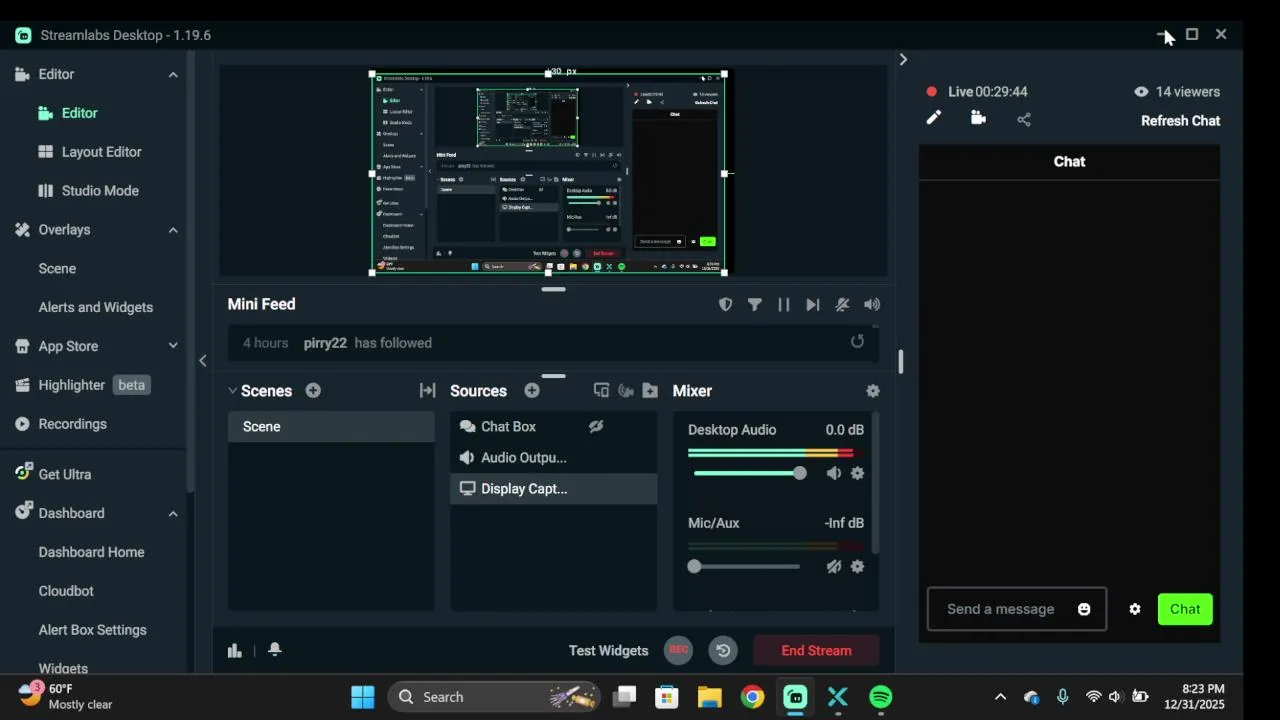Replay the pirry22 follow alert
Screen dimensions: 1280x720
pyautogui.click(x=857, y=342)
